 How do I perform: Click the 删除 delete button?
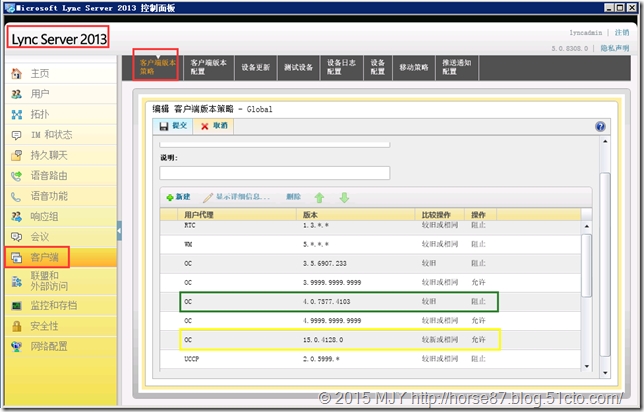pyautogui.click(x=293, y=197)
